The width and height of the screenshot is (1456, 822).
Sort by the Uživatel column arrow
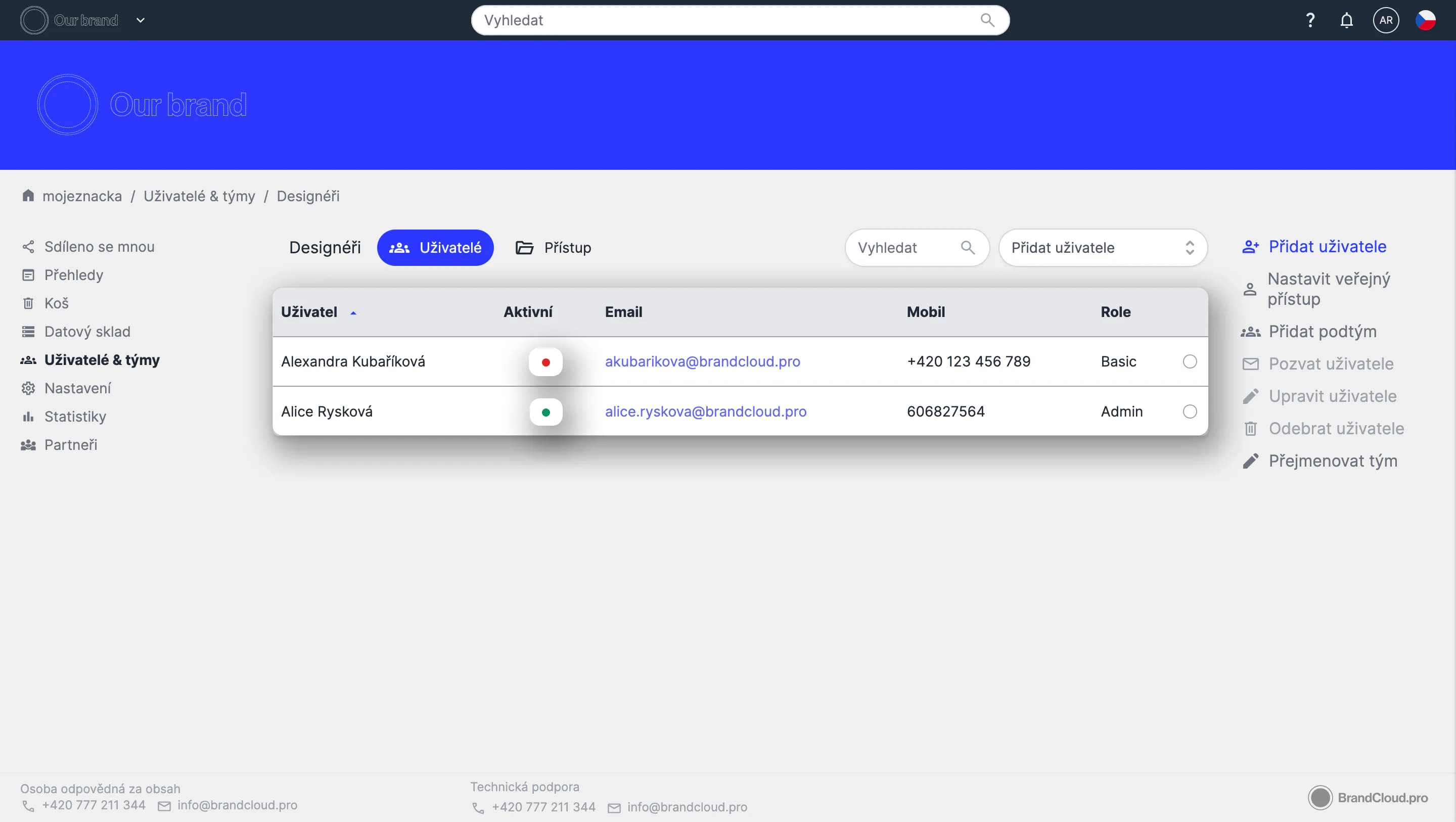pos(353,312)
